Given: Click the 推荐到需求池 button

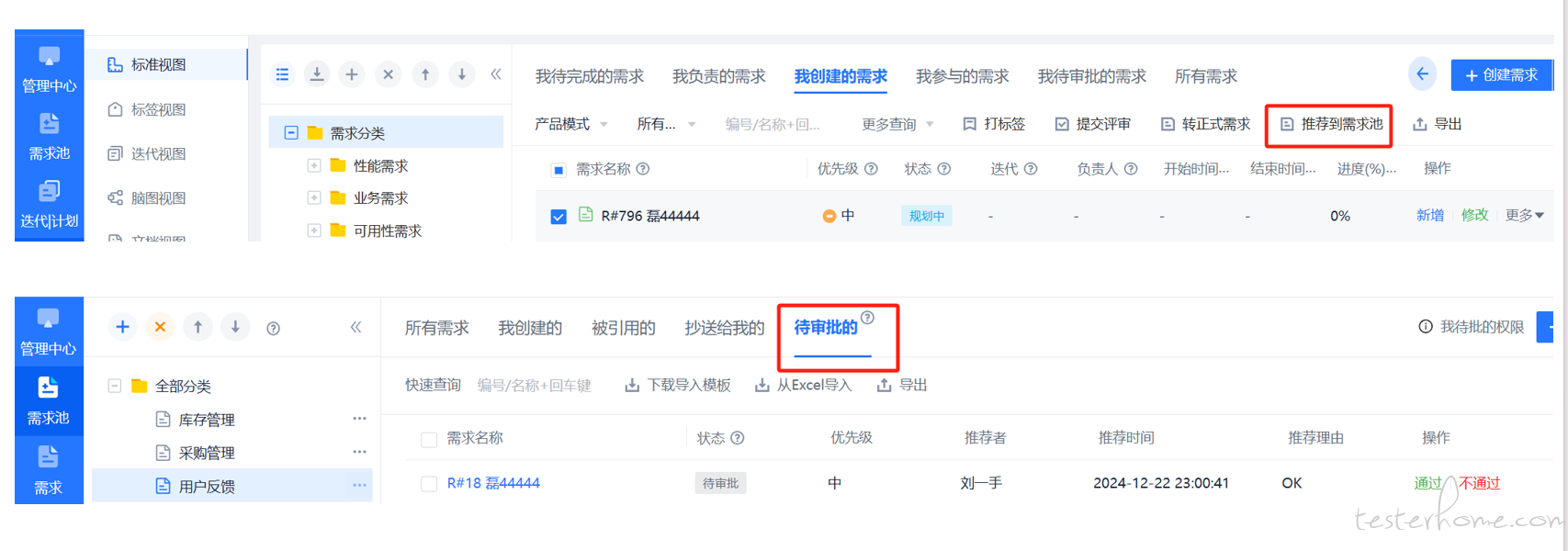Looking at the screenshot, I should coord(1331,124).
